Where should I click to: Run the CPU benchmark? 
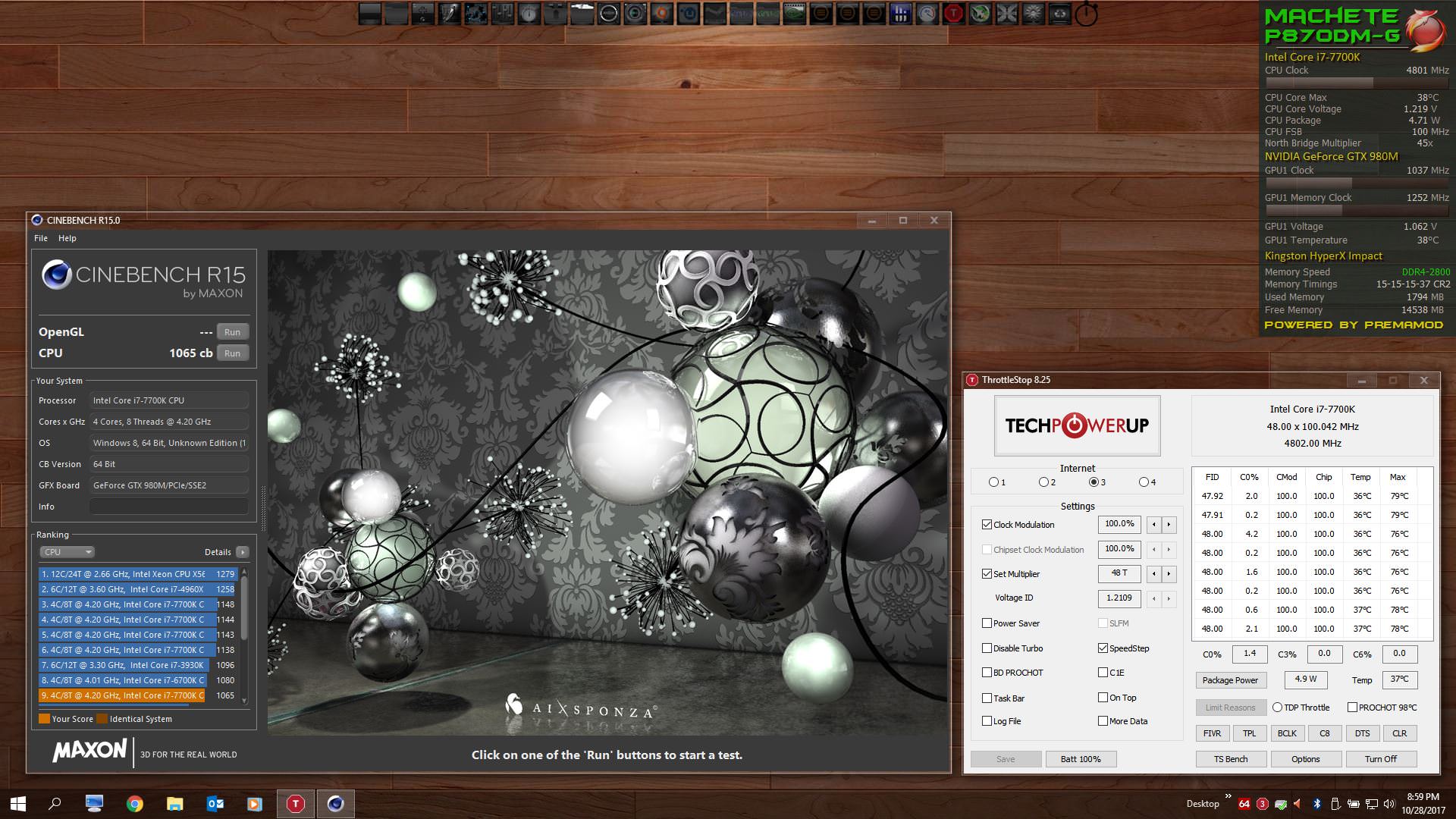[233, 353]
